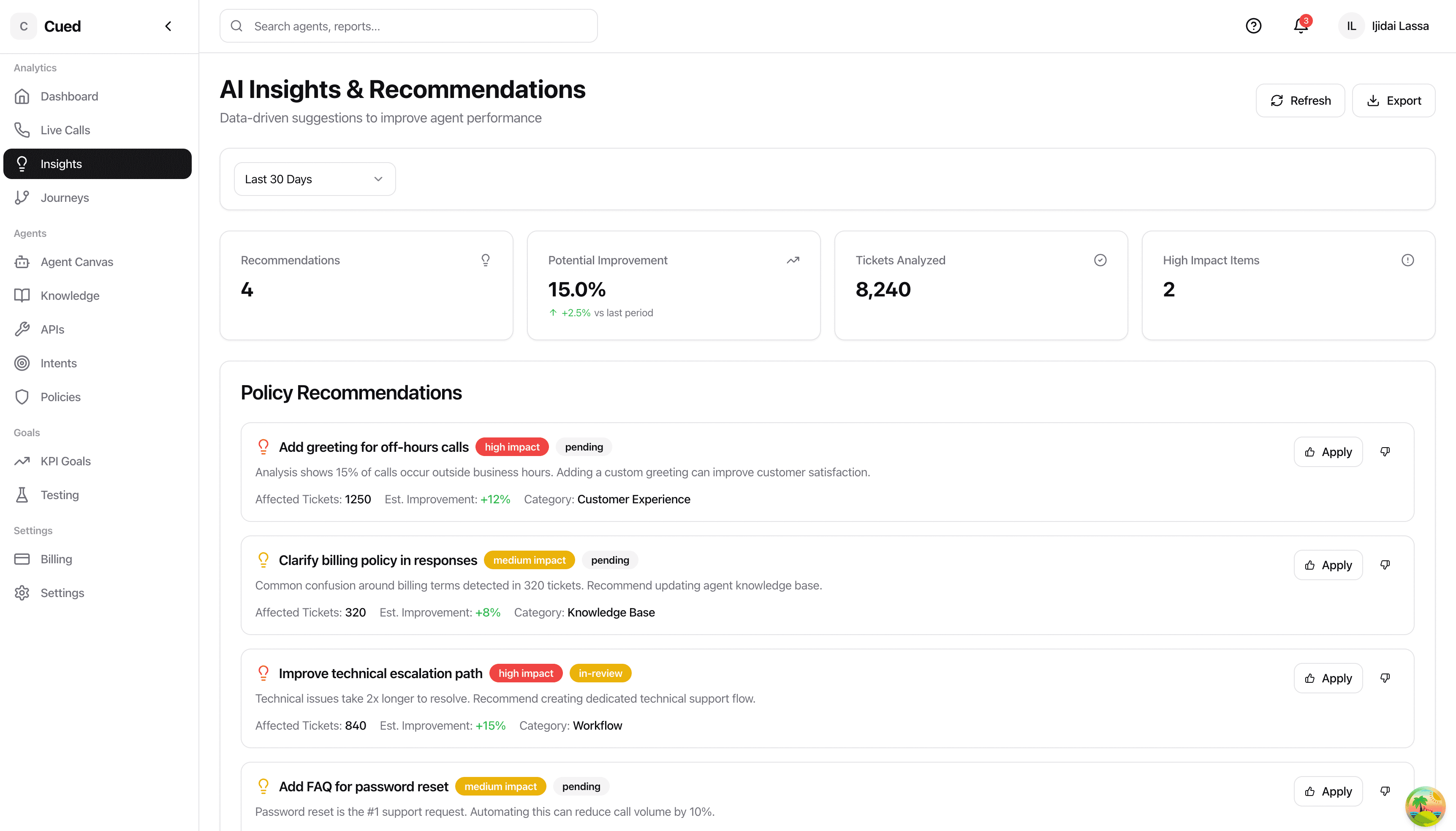Open the Dashboard from the sidebar

(x=69, y=96)
